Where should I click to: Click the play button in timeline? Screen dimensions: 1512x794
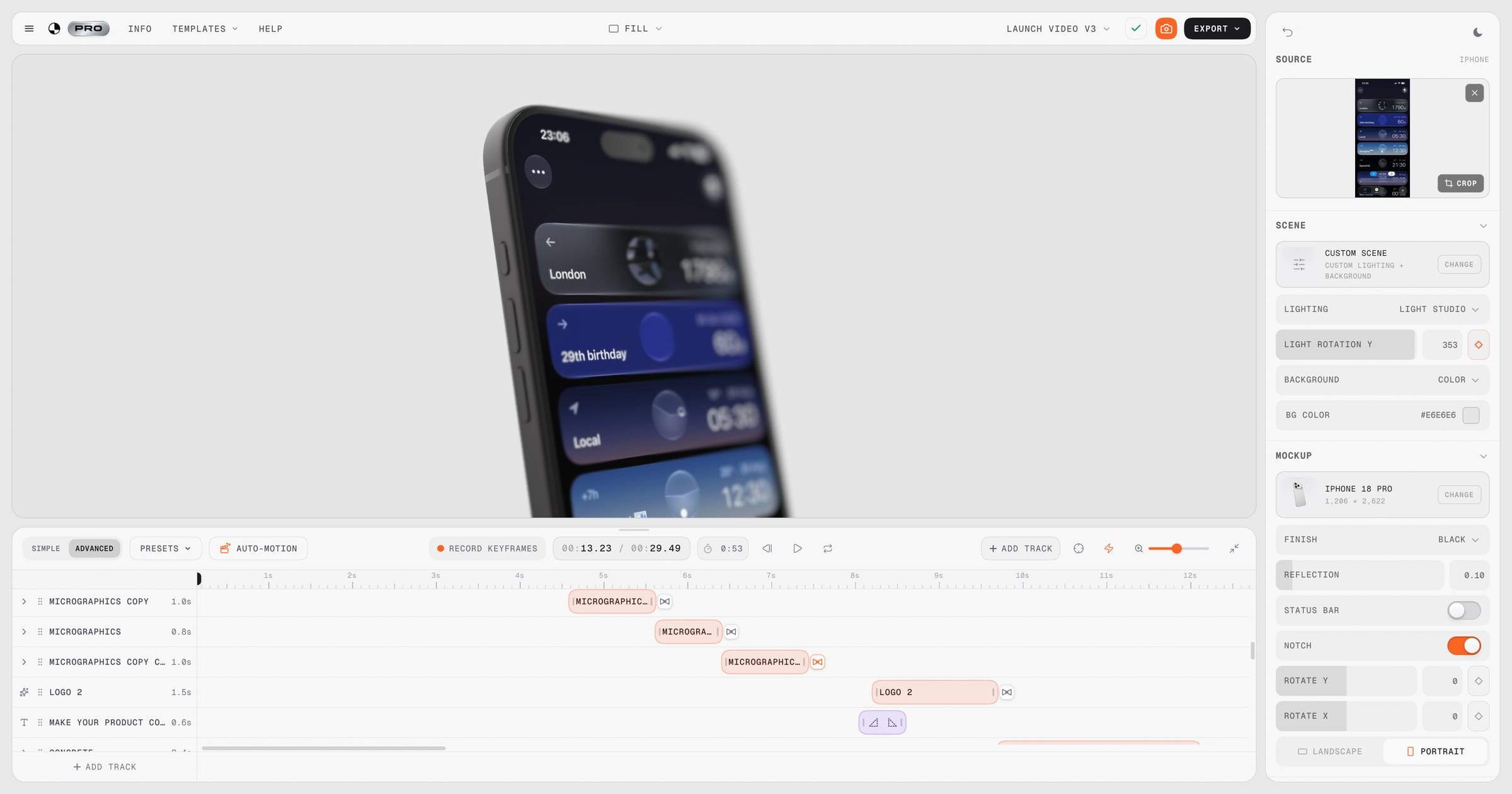coord(798,548)
